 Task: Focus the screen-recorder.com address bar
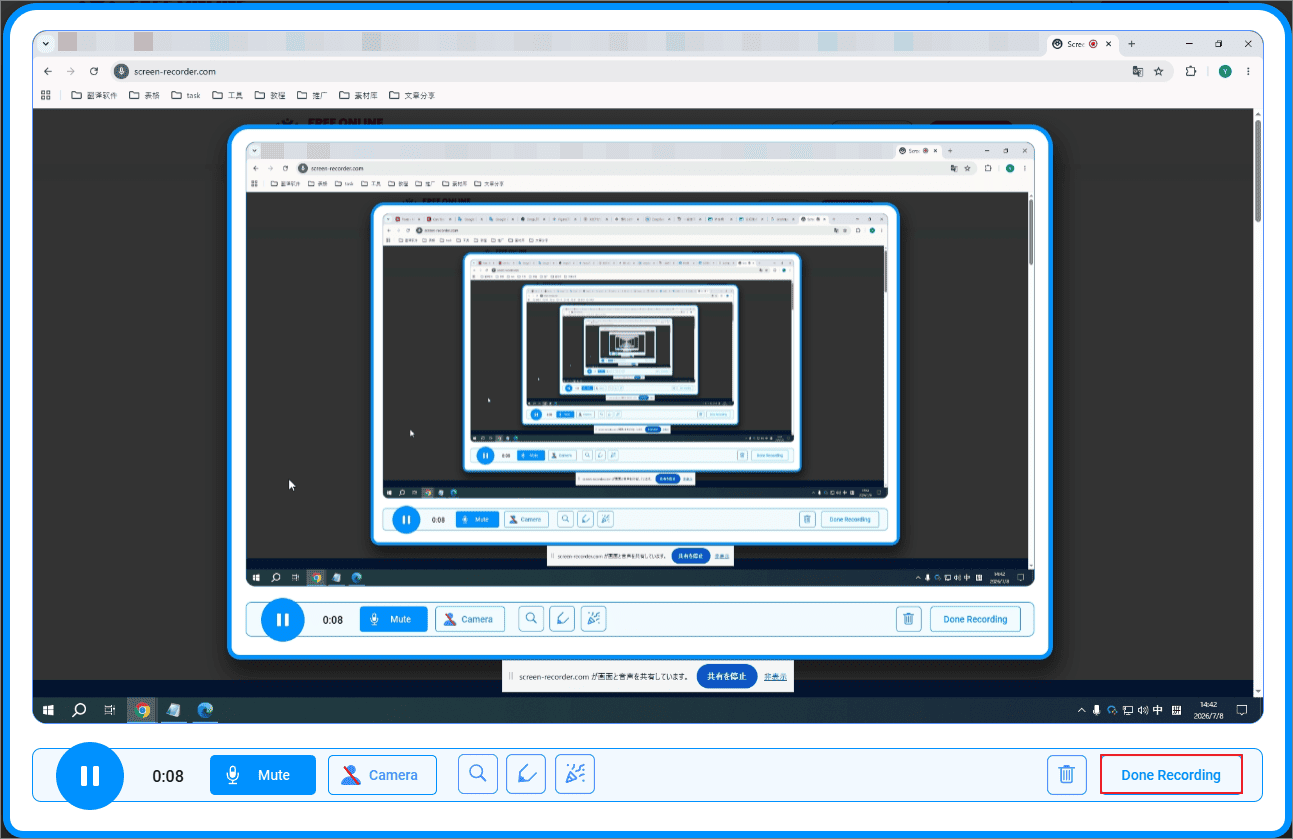tap(620, 71)
